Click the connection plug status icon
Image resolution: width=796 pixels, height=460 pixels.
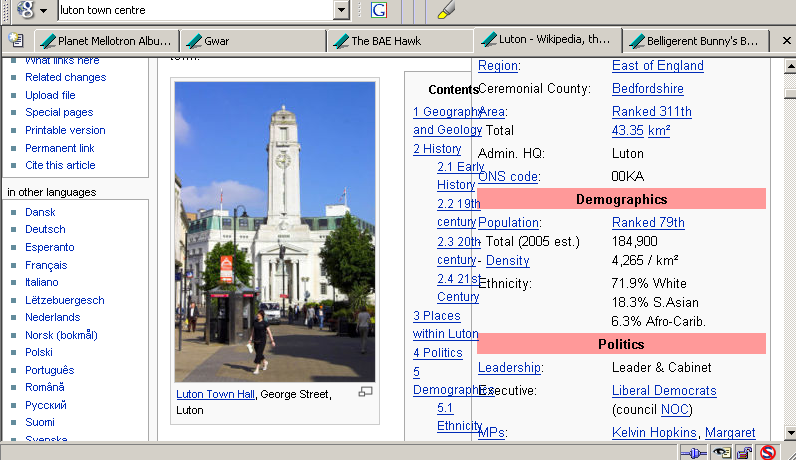tap(693, 452)
